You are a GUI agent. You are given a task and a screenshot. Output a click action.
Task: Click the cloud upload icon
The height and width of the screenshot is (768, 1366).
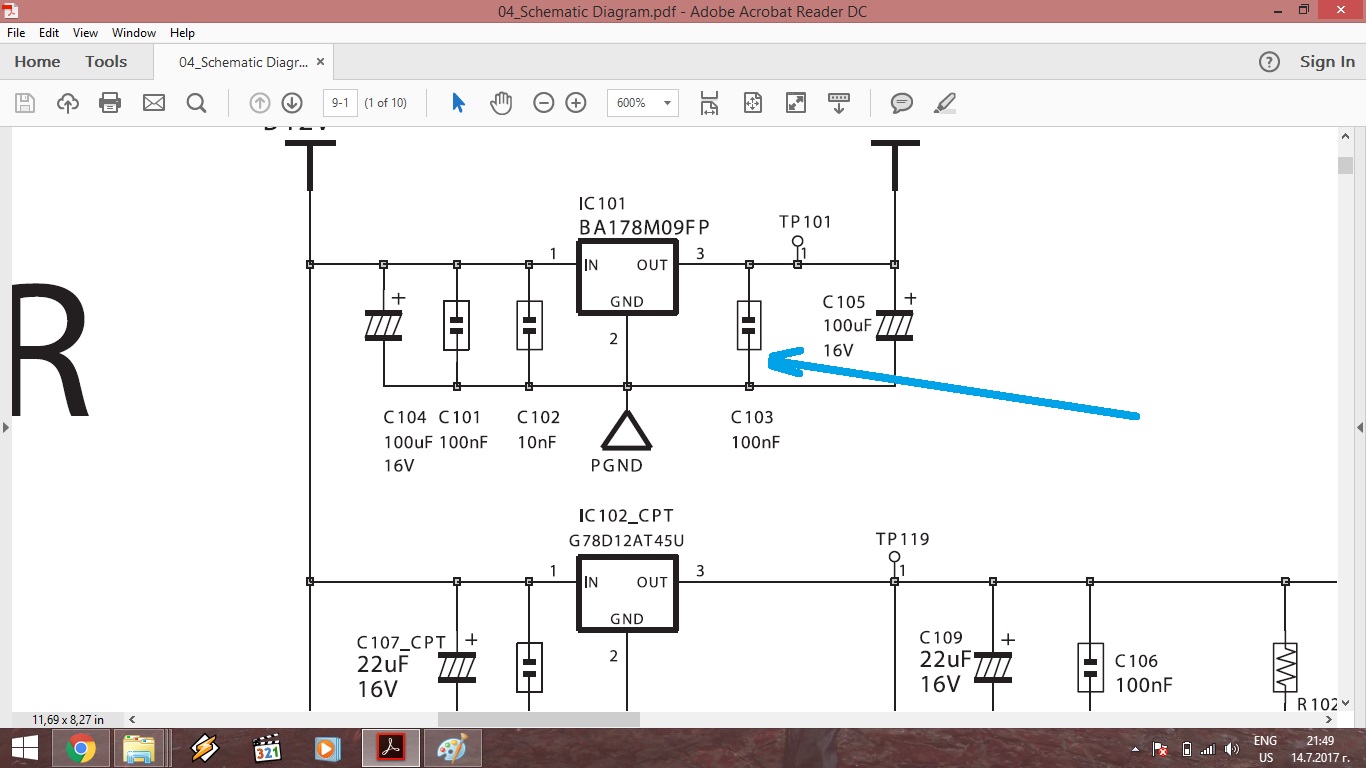pos(68,103)
